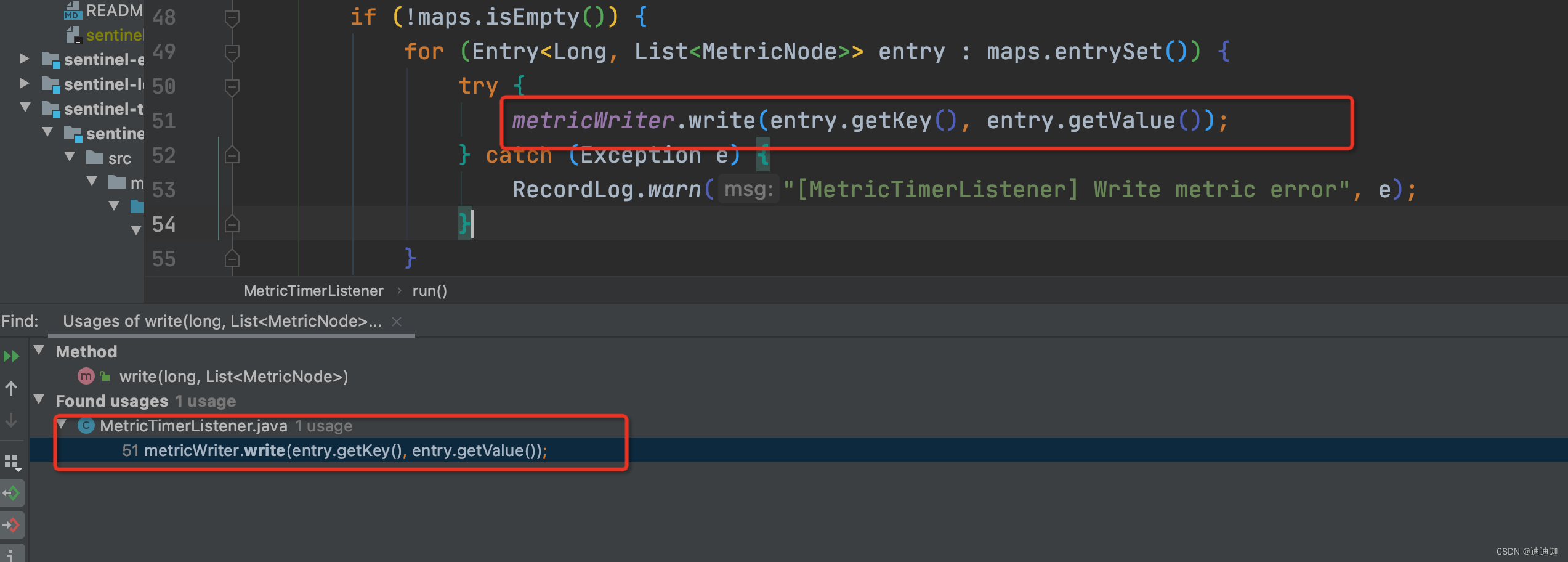Screen dimensions: 1568x562
Task: Collapse the src folder arrow
Action: tap(70, 157)
